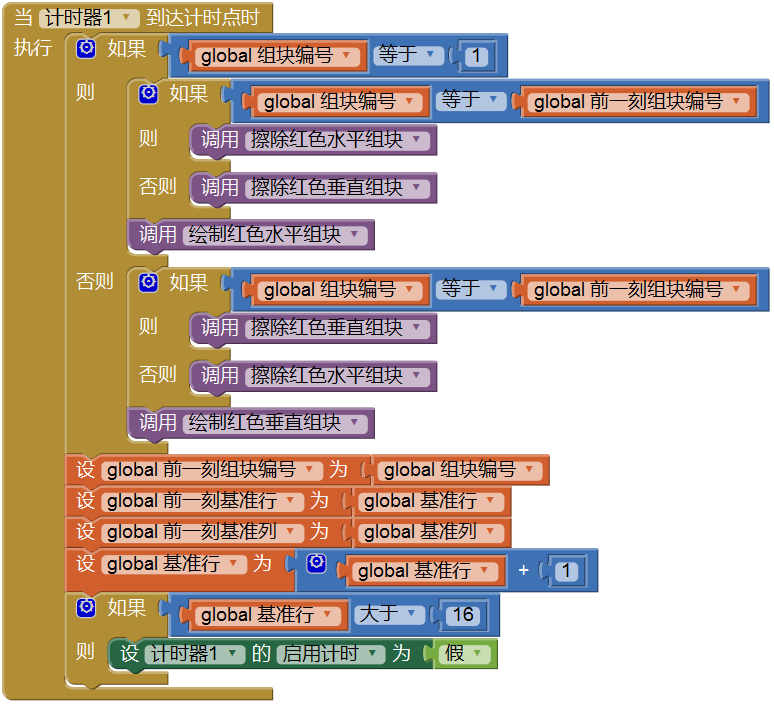Click the number 1 field in the top 等于 comparison
The width and height of the screenshot is (774, 704).
(476, 56)
